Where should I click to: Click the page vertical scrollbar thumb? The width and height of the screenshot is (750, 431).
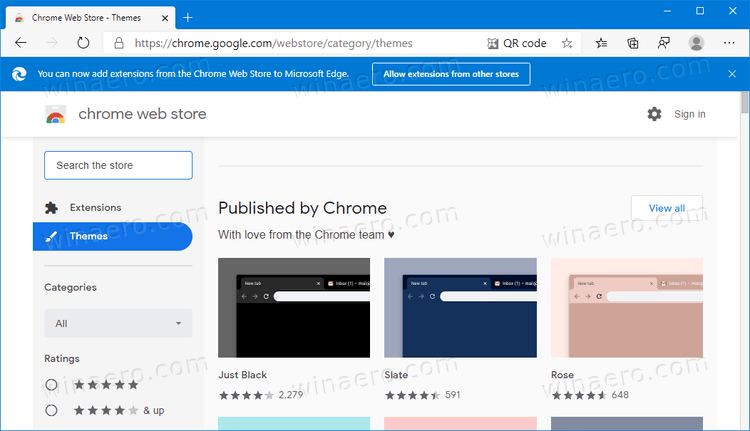click(744, 102)
